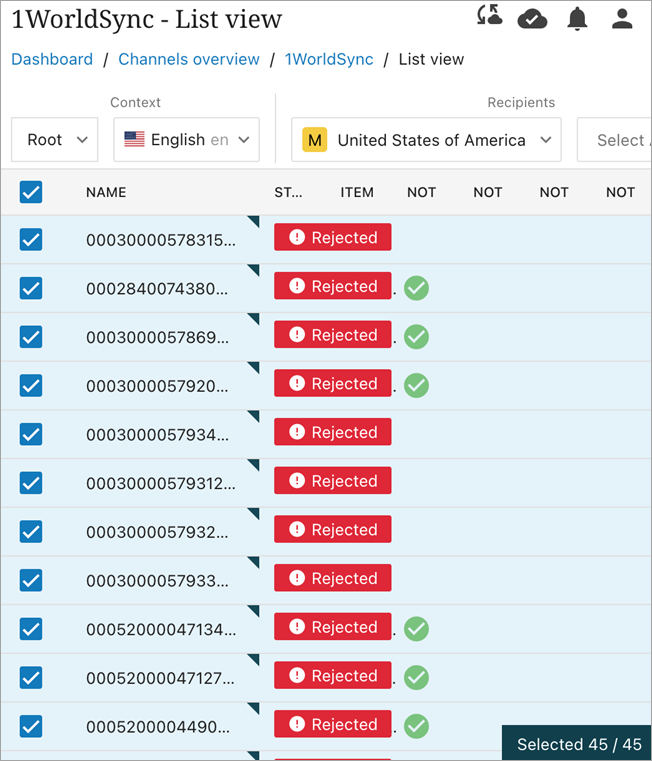
Task: Sort by the NAME column header
Action: pyautogui.click(x=106, y=192)
